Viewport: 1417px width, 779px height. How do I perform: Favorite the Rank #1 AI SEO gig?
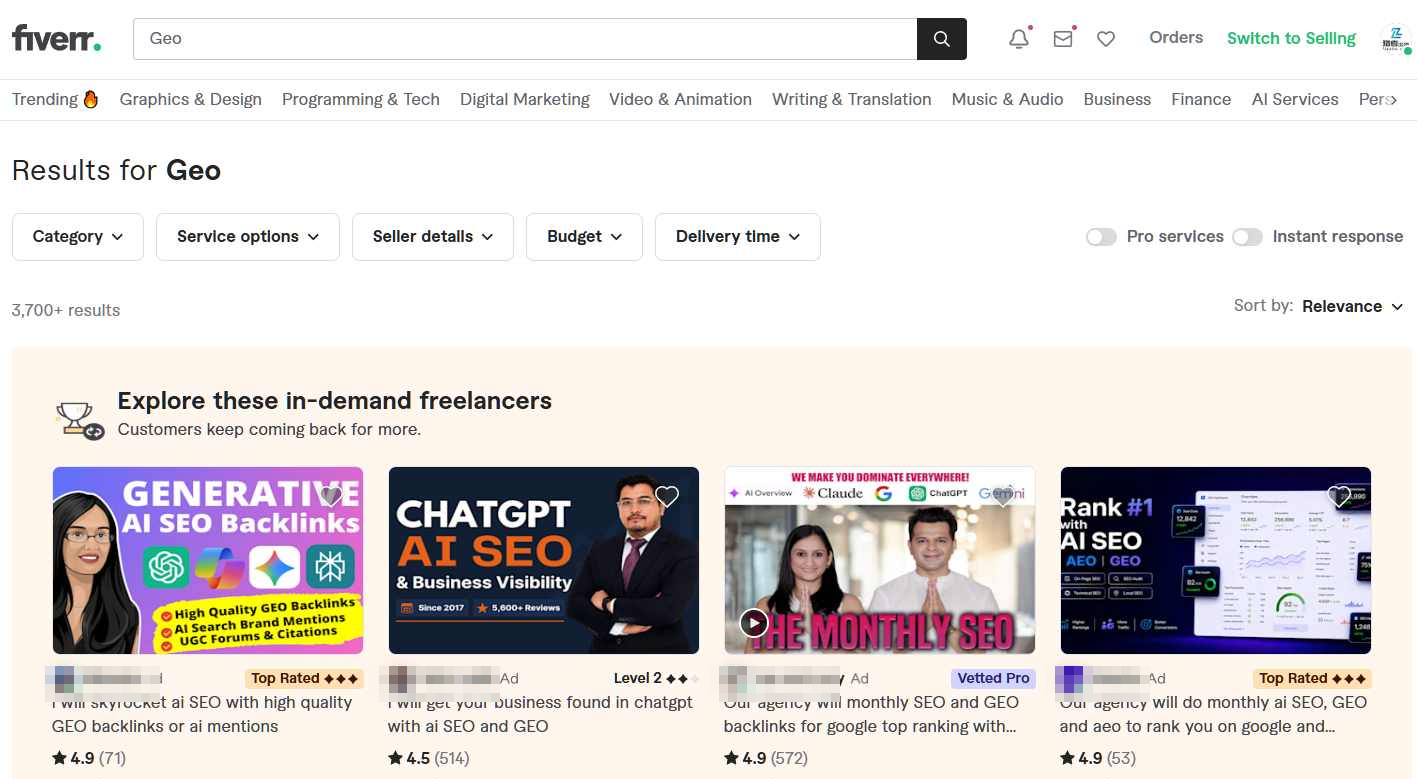[1339, 497]
